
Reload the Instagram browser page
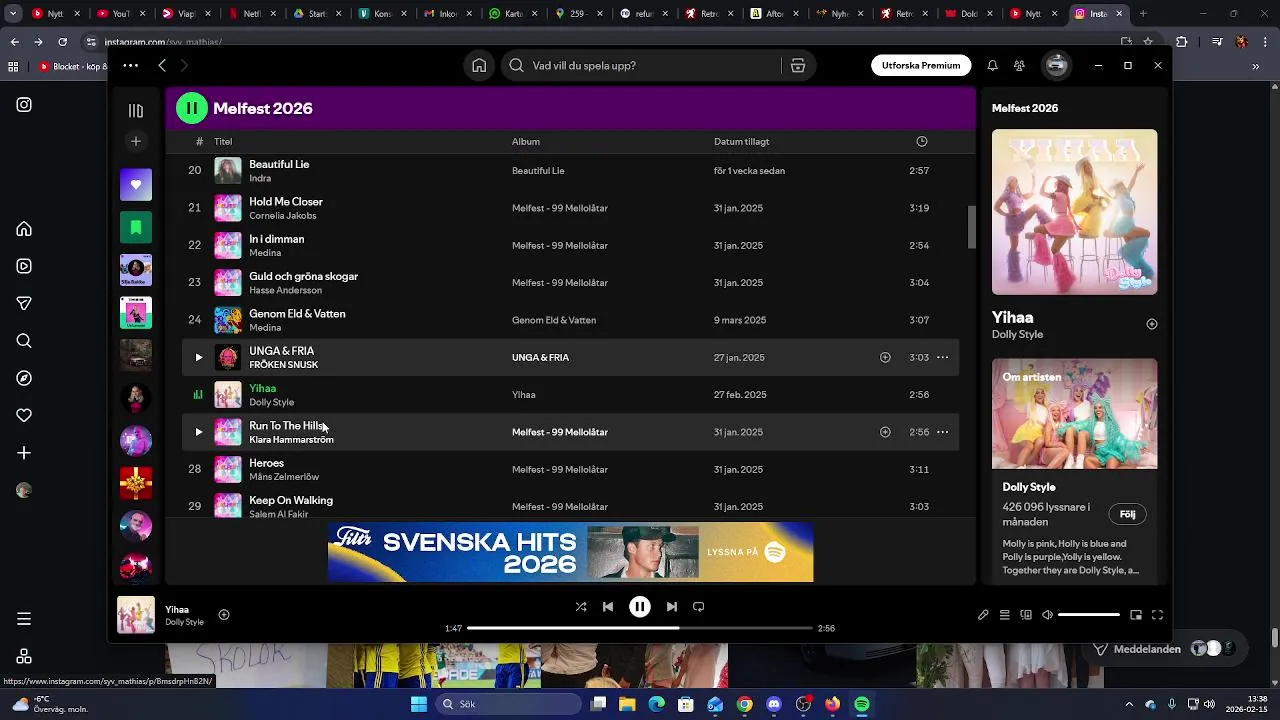pos(62,42)
